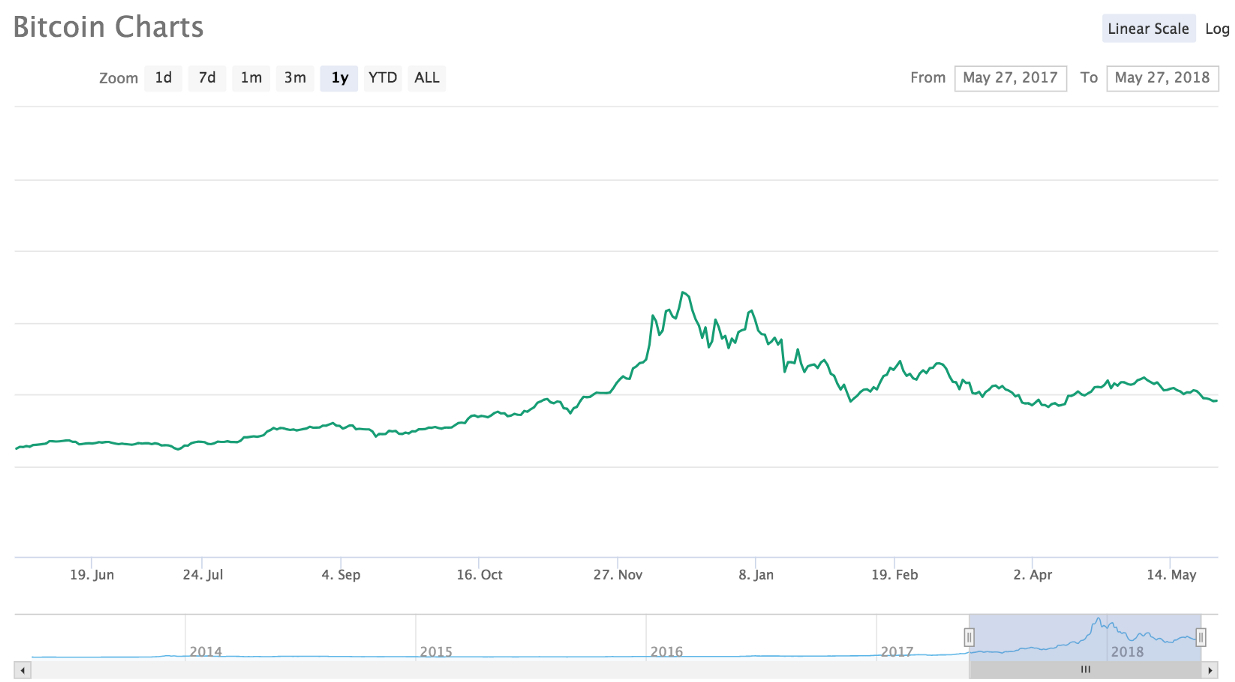The width and height of the screenshot is (1235, 682).
Task: Set zoom to 7d
Action: point(207,78)
